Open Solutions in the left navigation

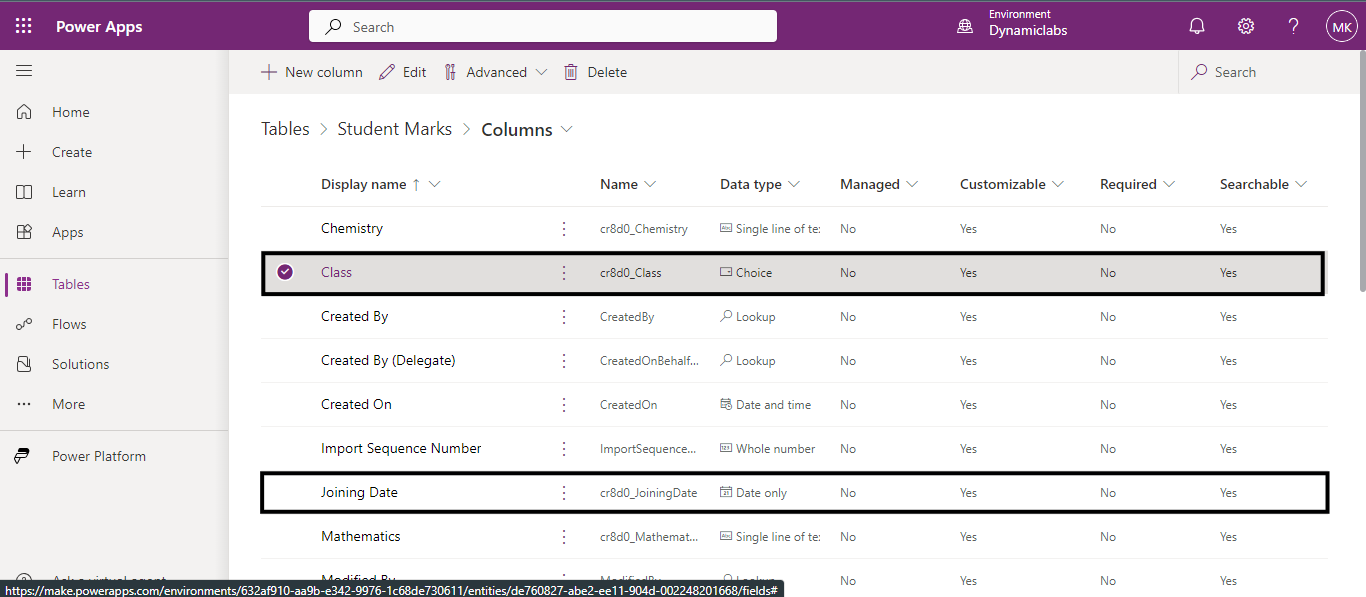point(80,364)
